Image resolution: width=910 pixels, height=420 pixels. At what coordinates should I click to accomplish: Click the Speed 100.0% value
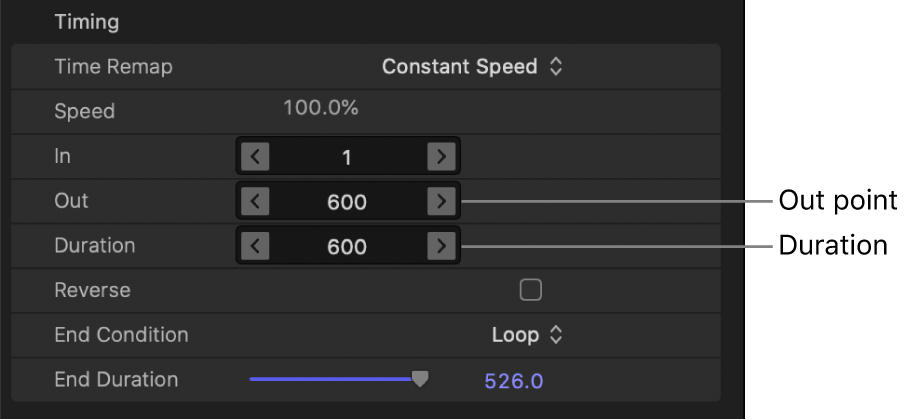click(x=320, y=108)
